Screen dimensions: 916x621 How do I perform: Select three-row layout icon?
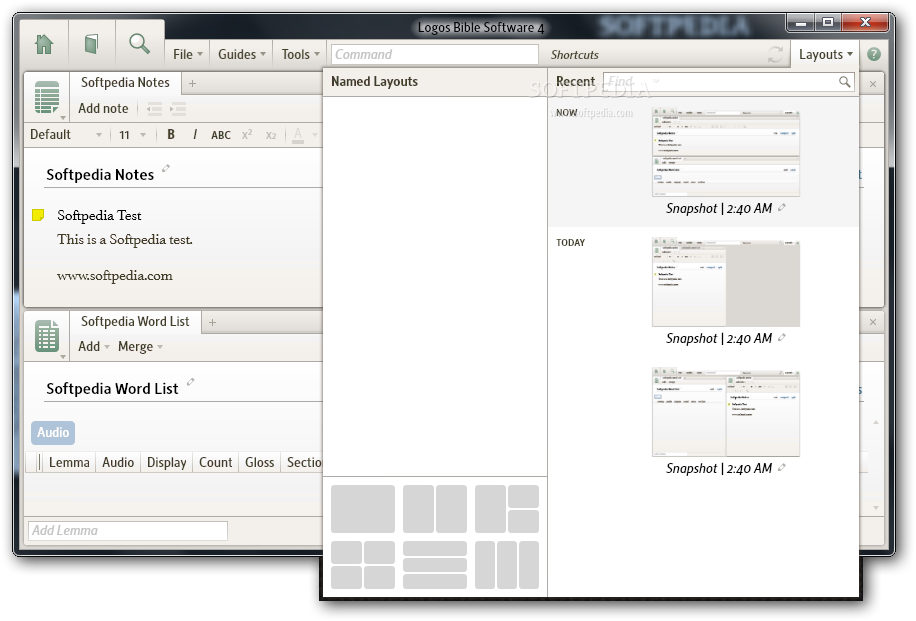click(x=435, y=565)
